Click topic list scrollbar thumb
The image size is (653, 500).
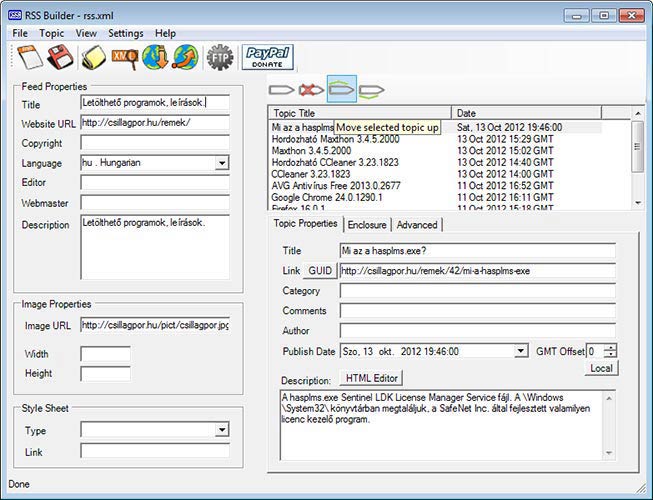(x=637, y=146)
